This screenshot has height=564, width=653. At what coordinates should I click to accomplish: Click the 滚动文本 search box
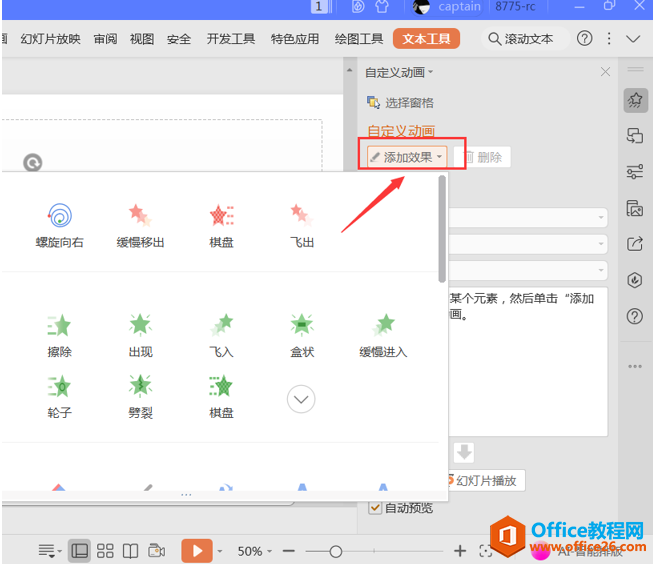click(525, 39)
